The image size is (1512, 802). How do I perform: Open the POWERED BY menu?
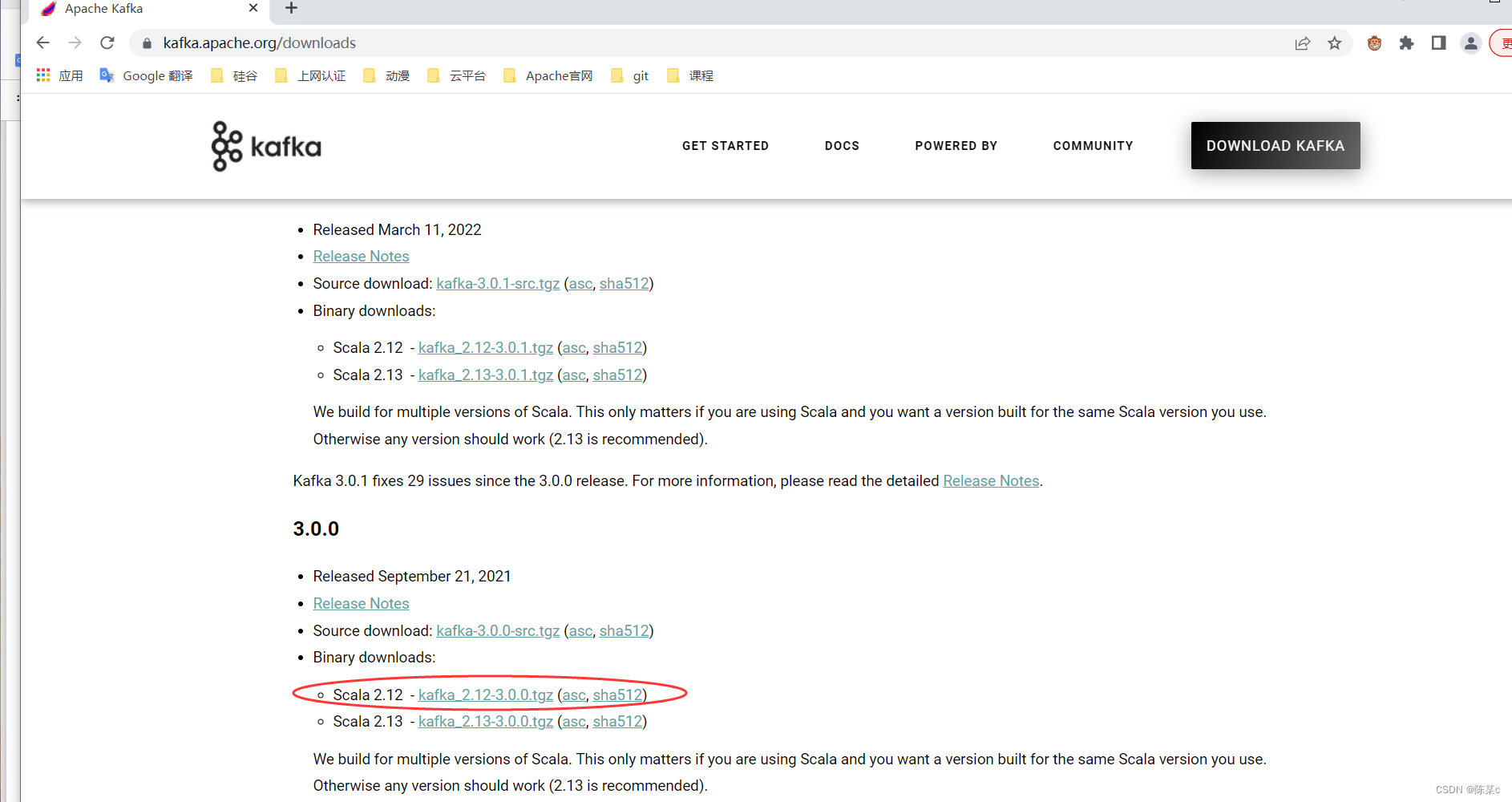[956, 146]
